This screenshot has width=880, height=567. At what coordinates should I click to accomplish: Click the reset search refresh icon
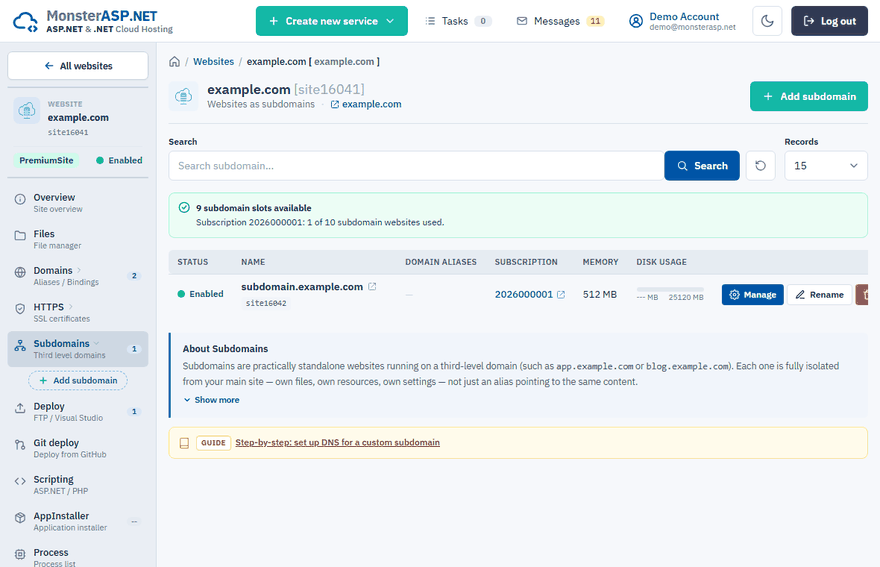click(x=760, y=166)
